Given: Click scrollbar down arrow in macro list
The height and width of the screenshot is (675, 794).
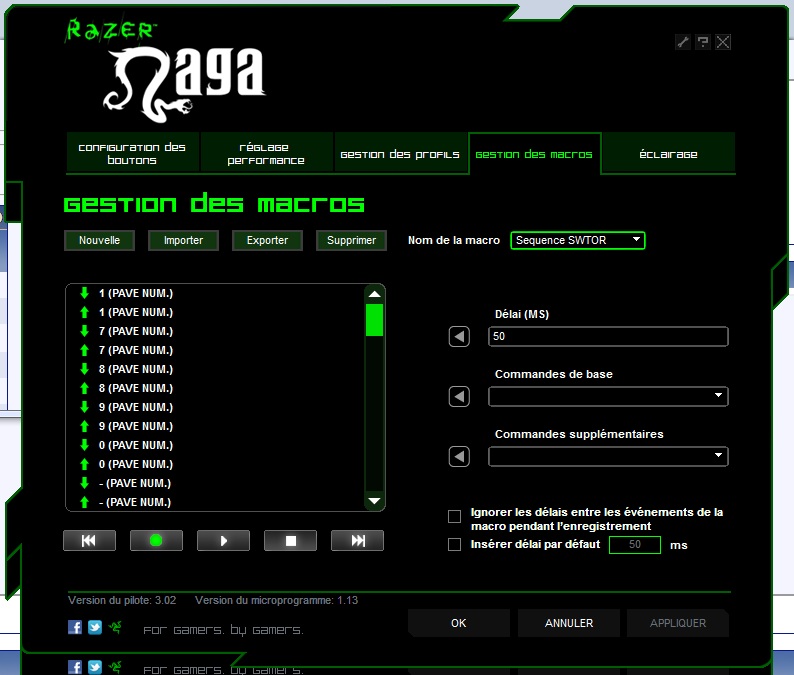Looking at the screenshot, I should [374, 501].
